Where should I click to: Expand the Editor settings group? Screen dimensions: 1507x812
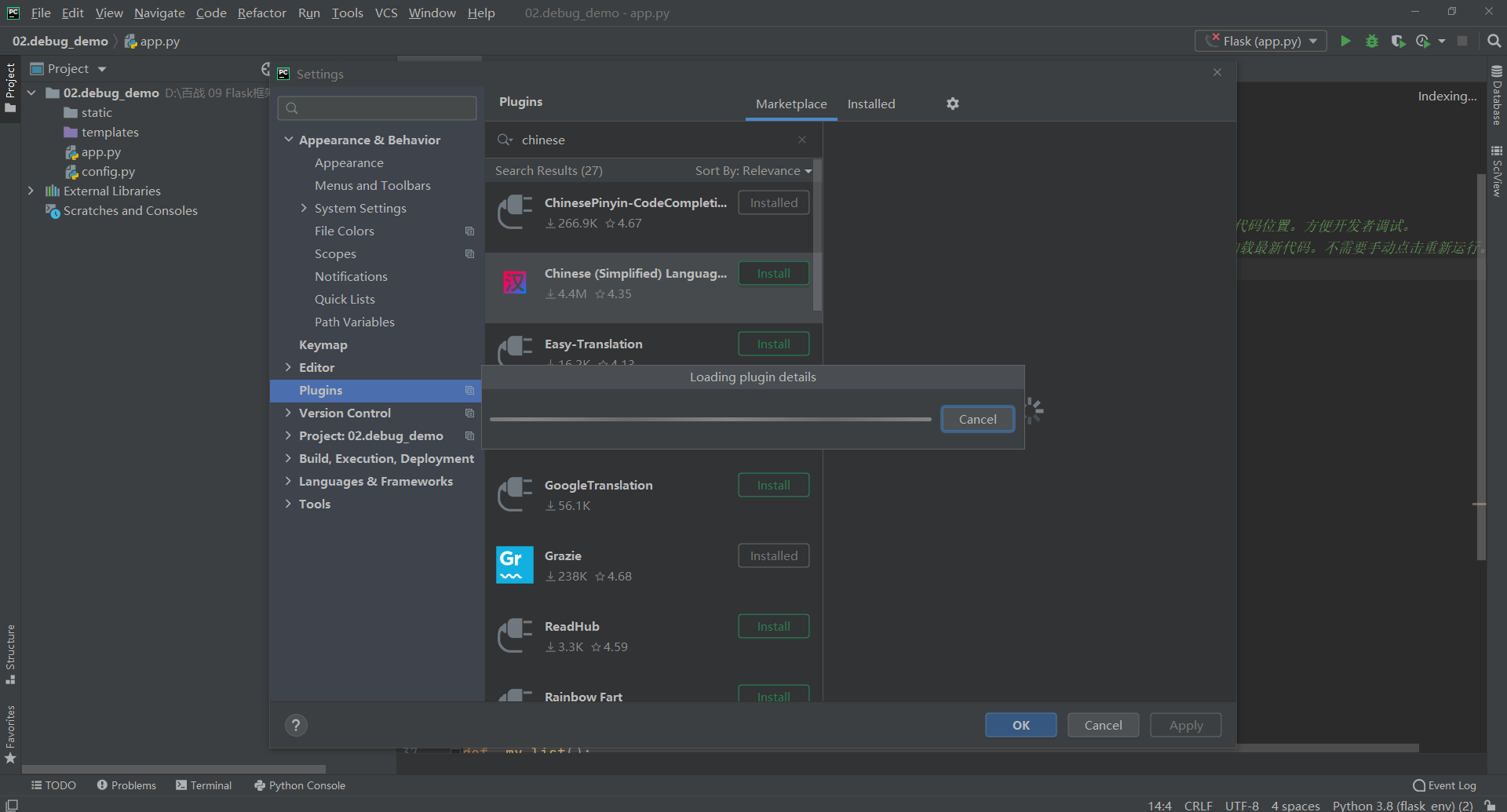[289, 367]
